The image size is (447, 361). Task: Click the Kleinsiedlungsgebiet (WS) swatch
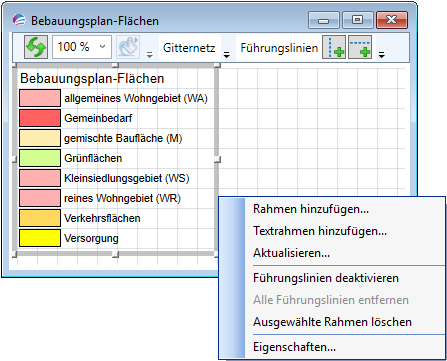[40, 178]
